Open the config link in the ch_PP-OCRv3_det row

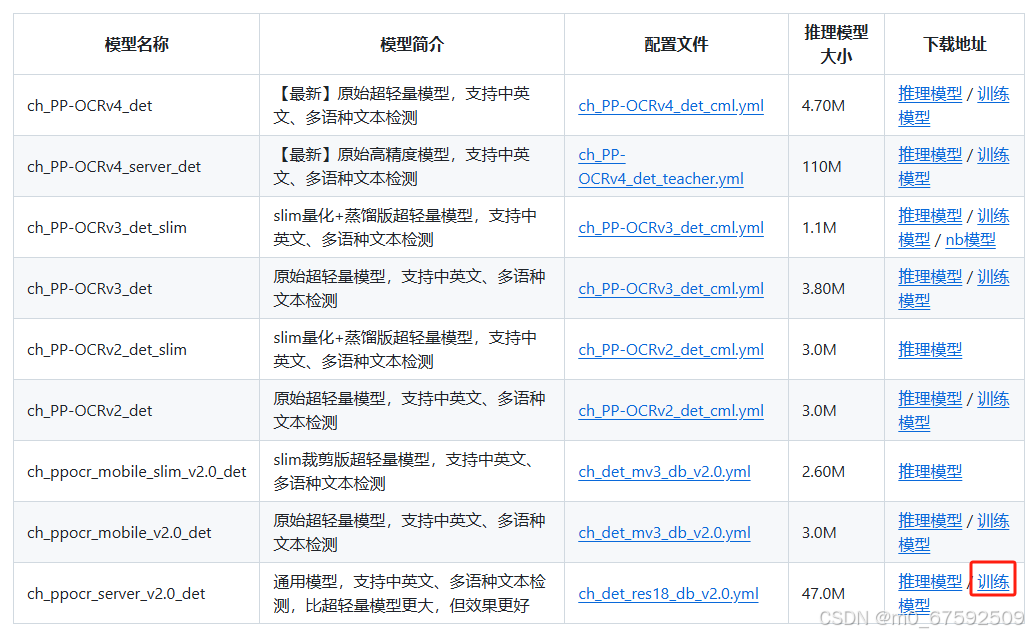(x=671, y=288)
